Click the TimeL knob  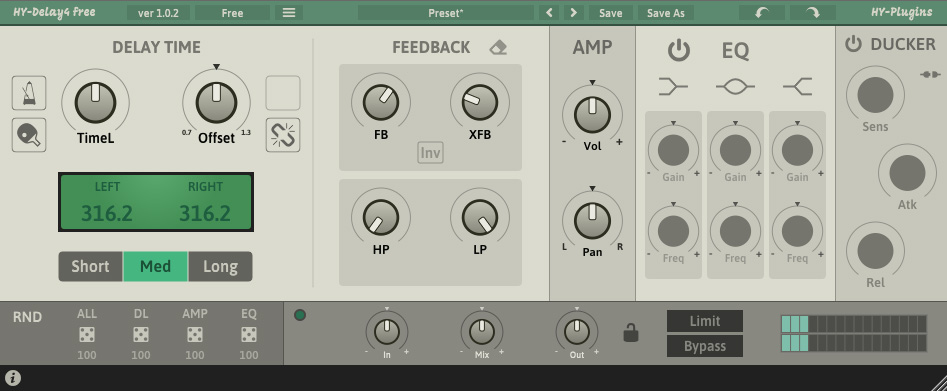95,103
